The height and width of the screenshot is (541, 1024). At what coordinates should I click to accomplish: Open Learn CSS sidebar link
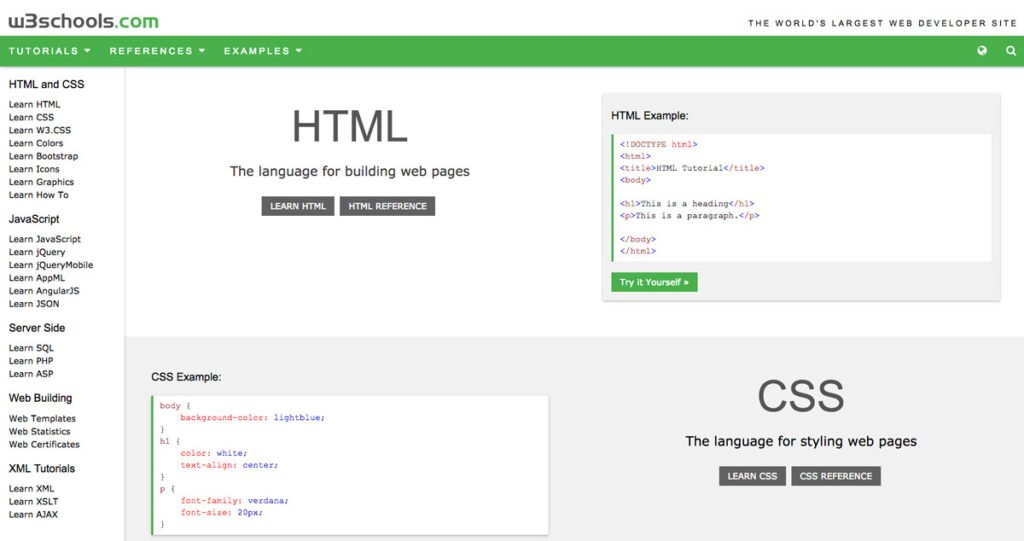31,117
